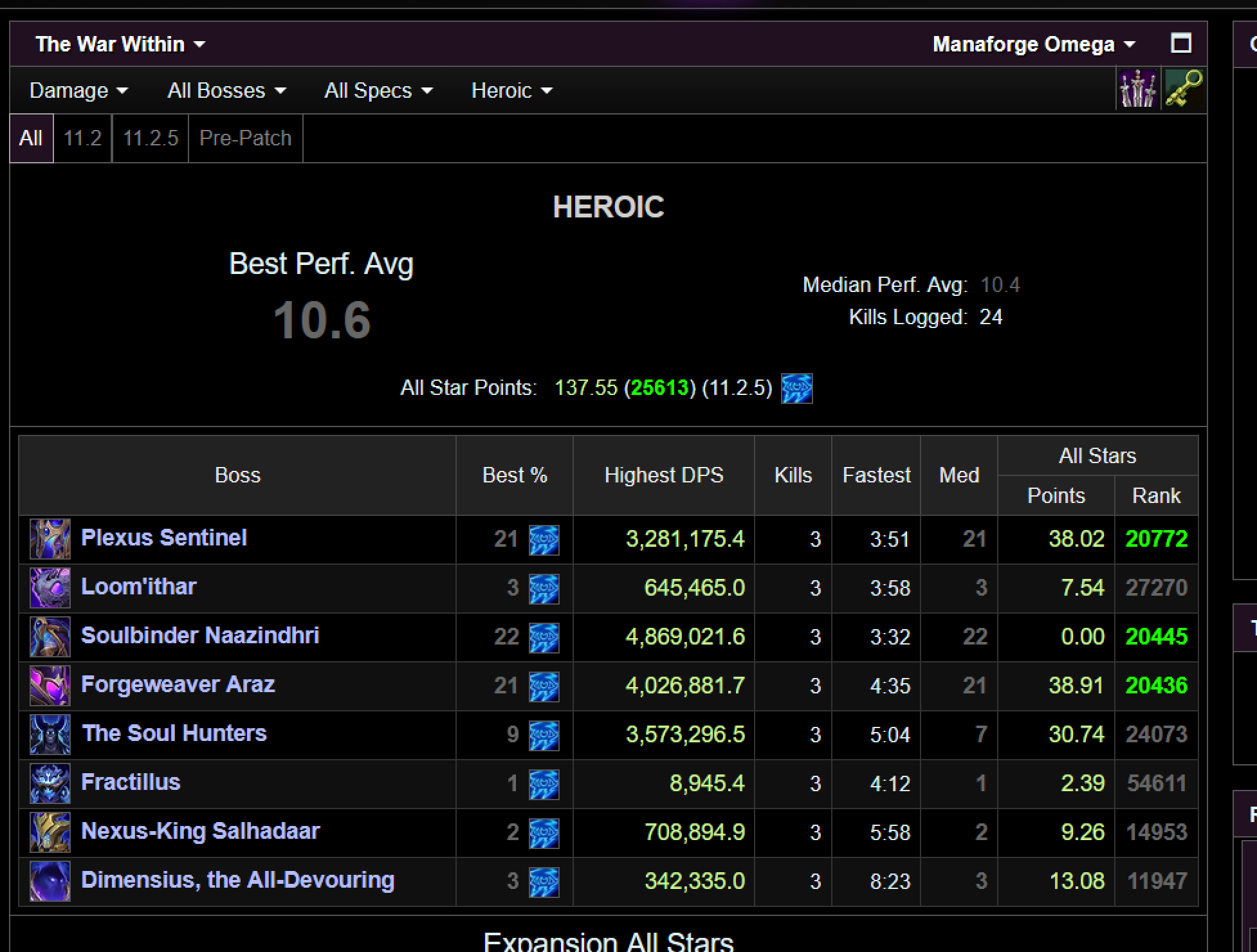Select the Pre-Patch tab
This screenshot has width=1257, height=952.
[245, 138]
